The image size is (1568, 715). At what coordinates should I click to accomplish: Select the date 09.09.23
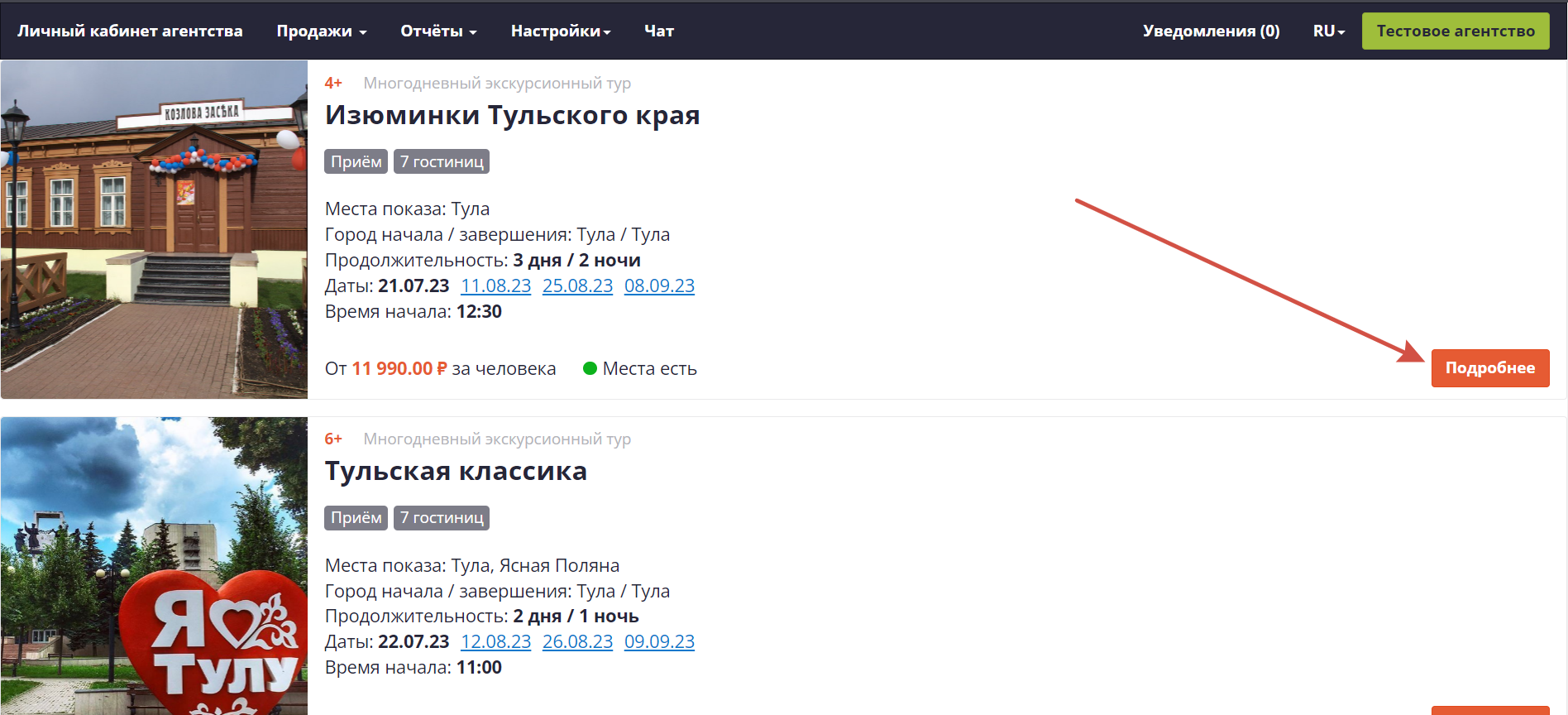coord(659,642)
